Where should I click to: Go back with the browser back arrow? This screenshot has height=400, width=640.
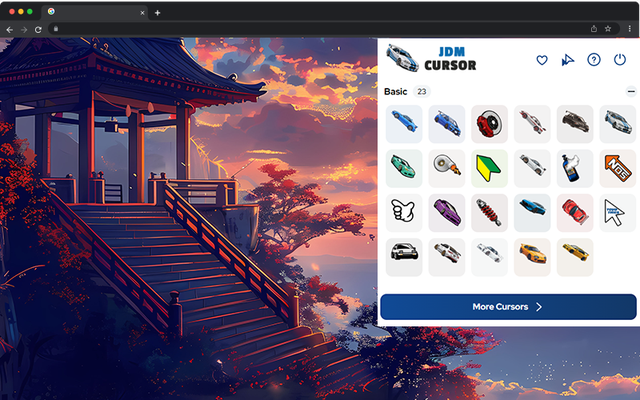9,29
